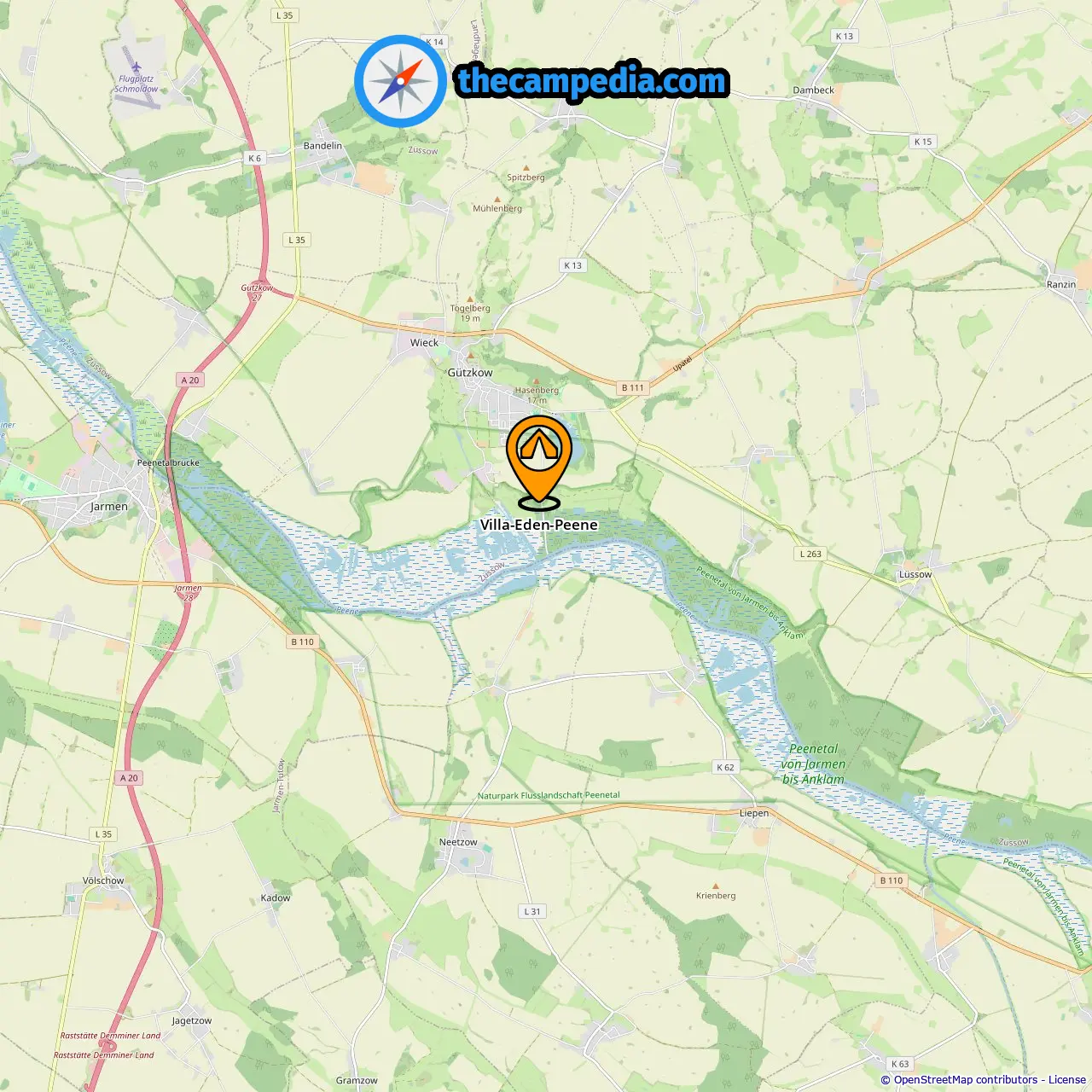Click the Villa-Eden-Peene label

(x=539, y=525)
